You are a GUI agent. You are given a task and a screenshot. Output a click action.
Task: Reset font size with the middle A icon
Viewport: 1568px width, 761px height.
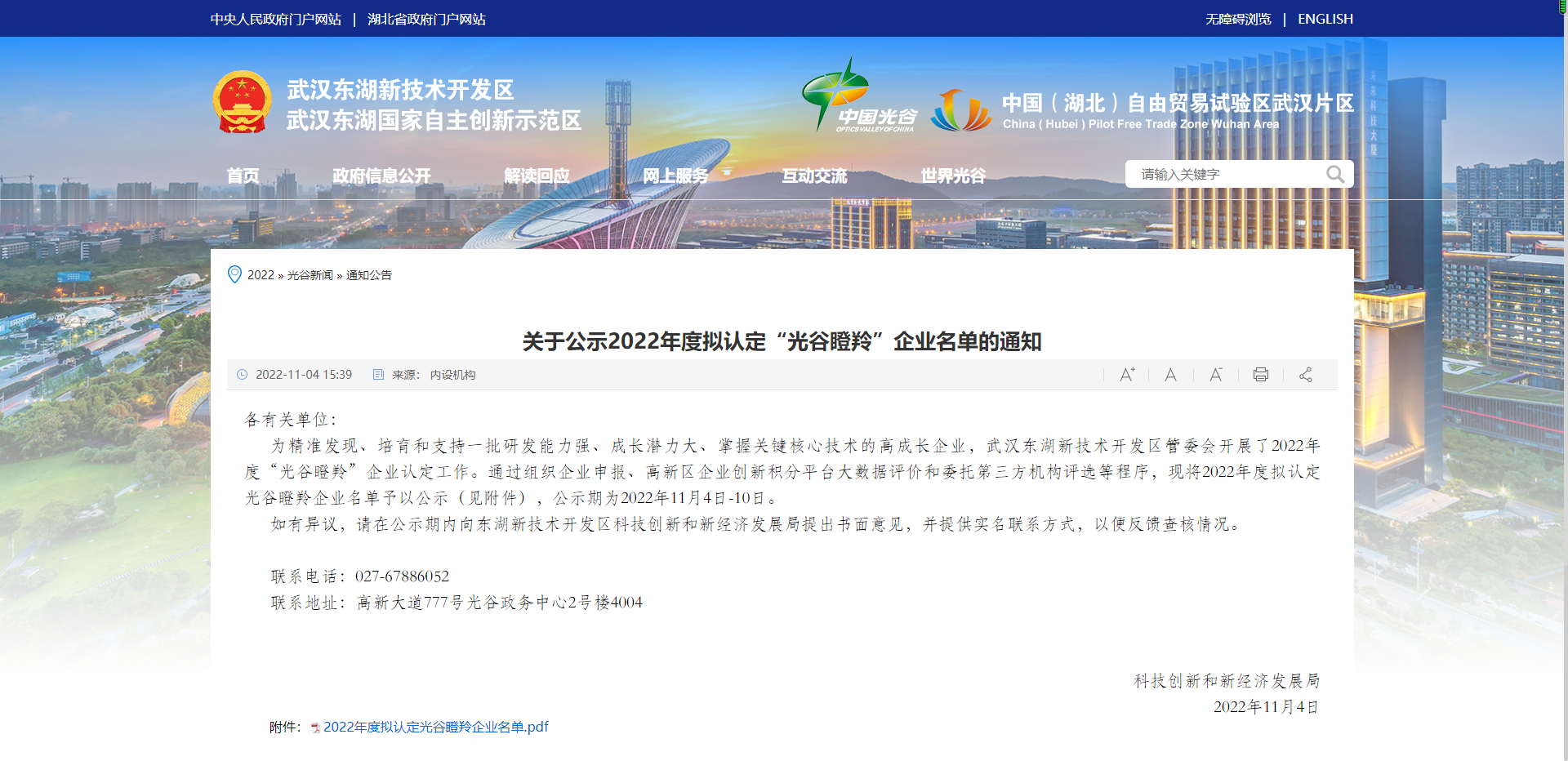1171,375
